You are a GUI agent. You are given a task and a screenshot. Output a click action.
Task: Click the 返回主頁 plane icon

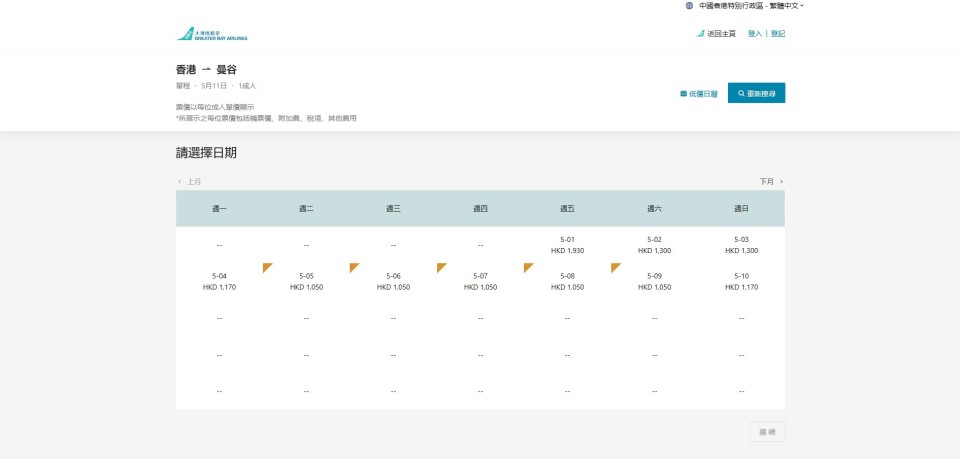(x=700, y=34)
